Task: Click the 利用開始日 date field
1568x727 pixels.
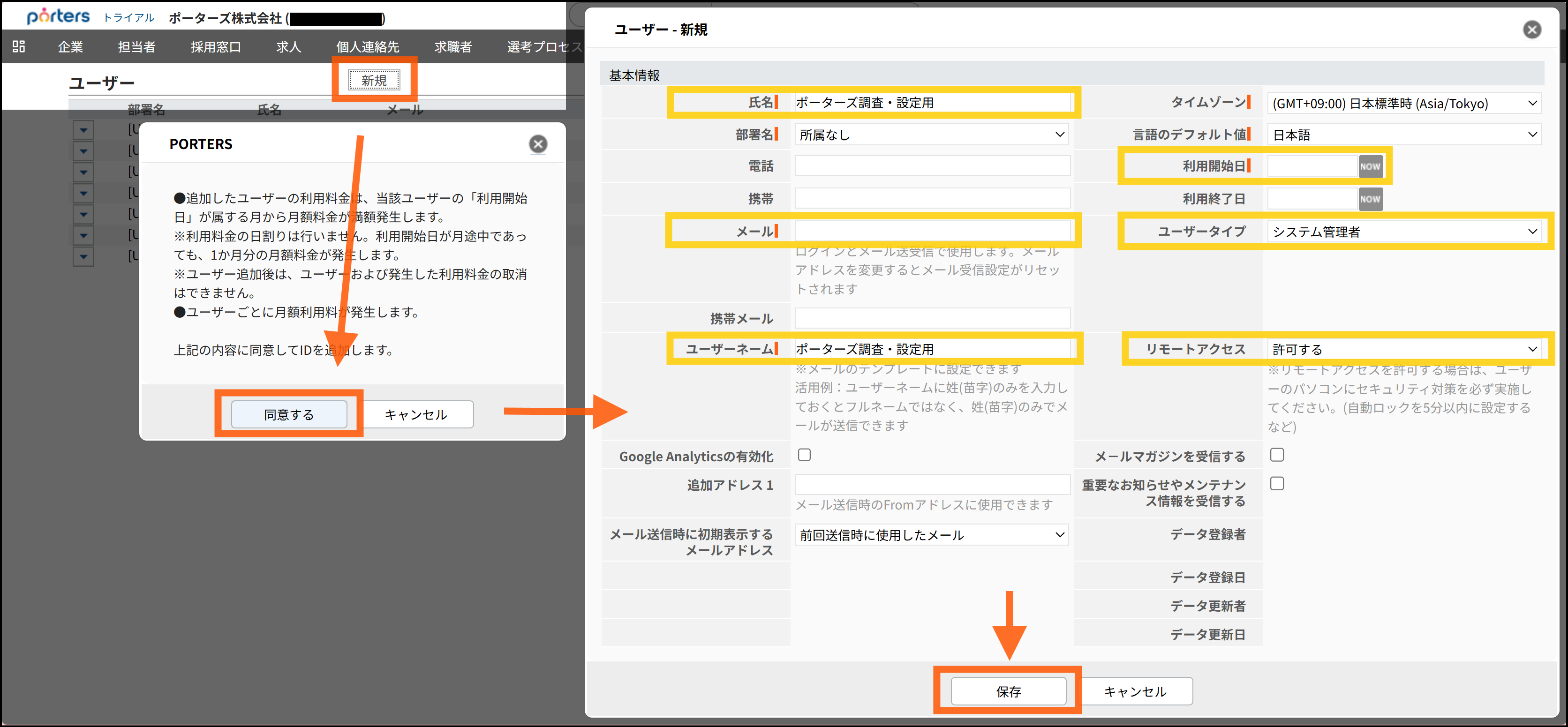Action: 1312,166
